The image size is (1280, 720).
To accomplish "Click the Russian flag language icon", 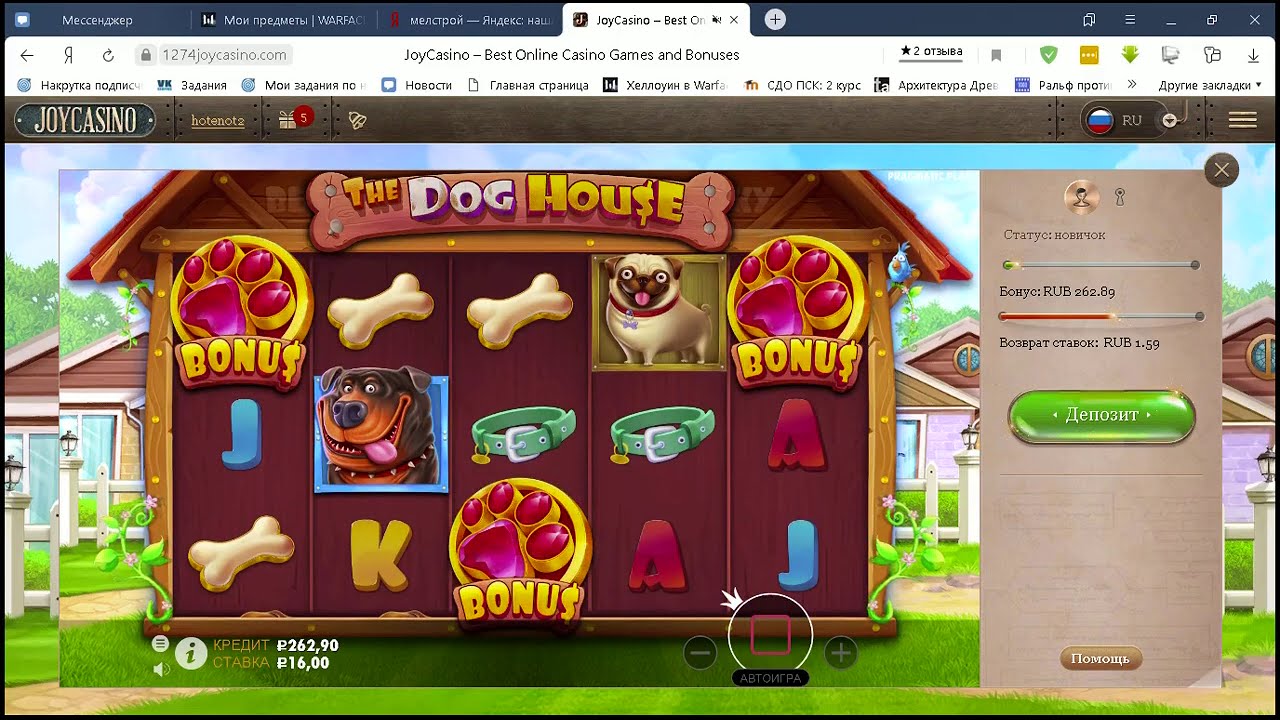I will click(x=1100, y=120).
